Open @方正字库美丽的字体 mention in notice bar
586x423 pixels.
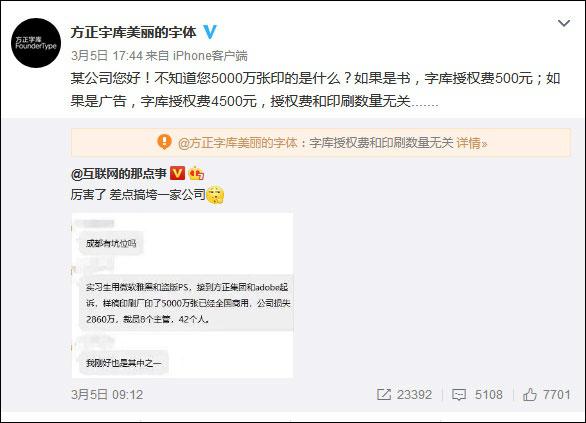click(x=238, y=143)
